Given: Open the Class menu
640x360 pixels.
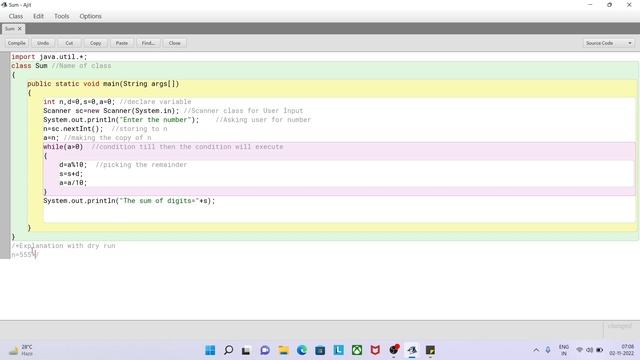Looking at the screenshot, I should pyautogui.click(x=16, y=16).
